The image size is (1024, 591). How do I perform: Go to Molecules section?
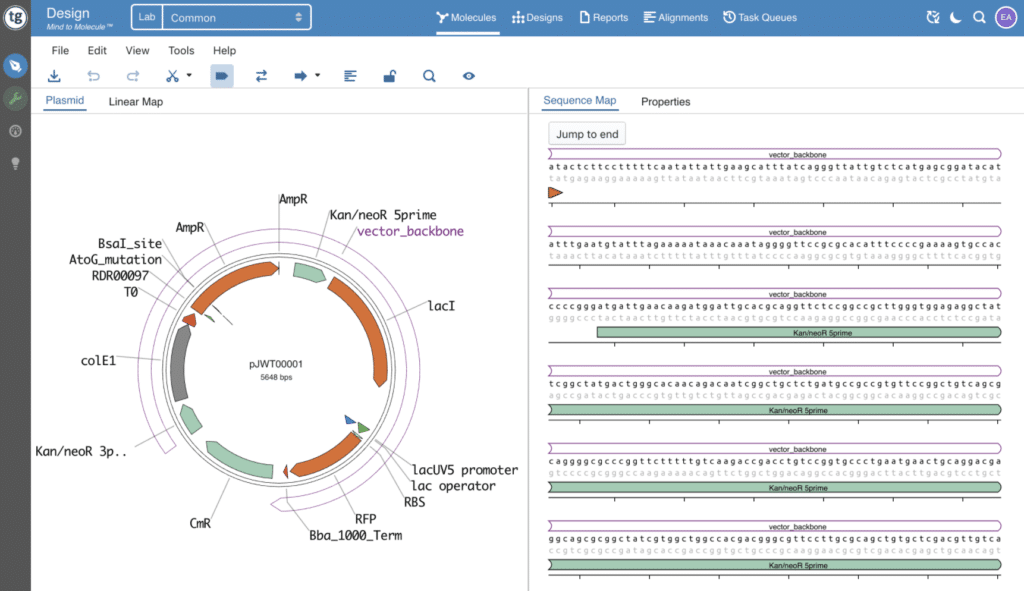[x=466, y=18]
